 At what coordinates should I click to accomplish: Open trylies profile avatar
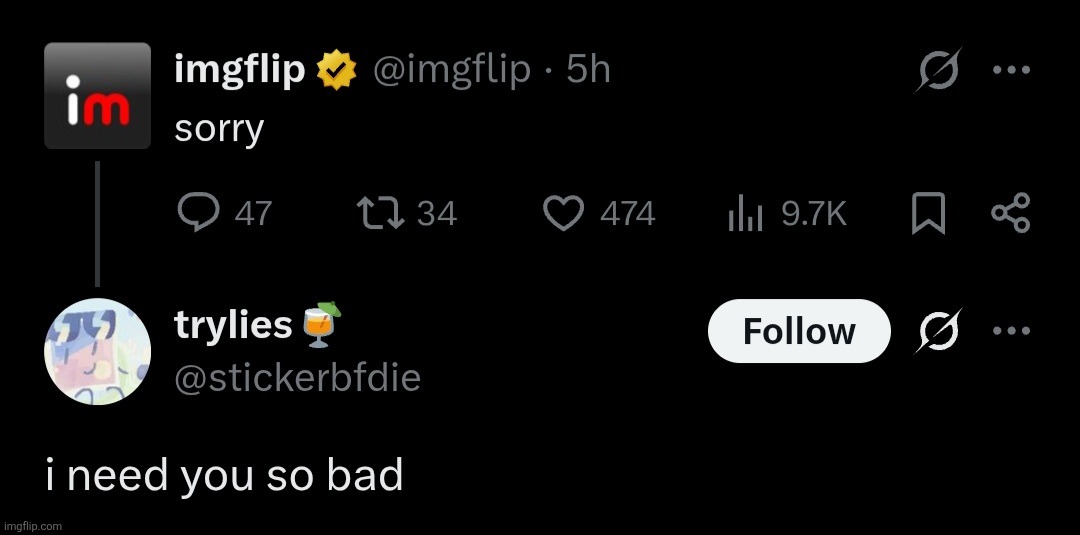tap(97, 351)
